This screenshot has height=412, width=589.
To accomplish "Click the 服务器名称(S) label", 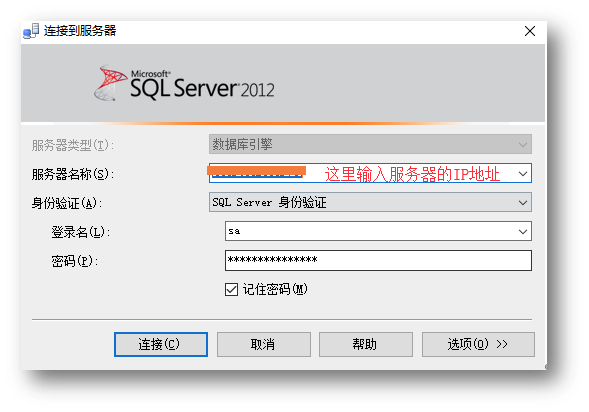I will 73,174.
